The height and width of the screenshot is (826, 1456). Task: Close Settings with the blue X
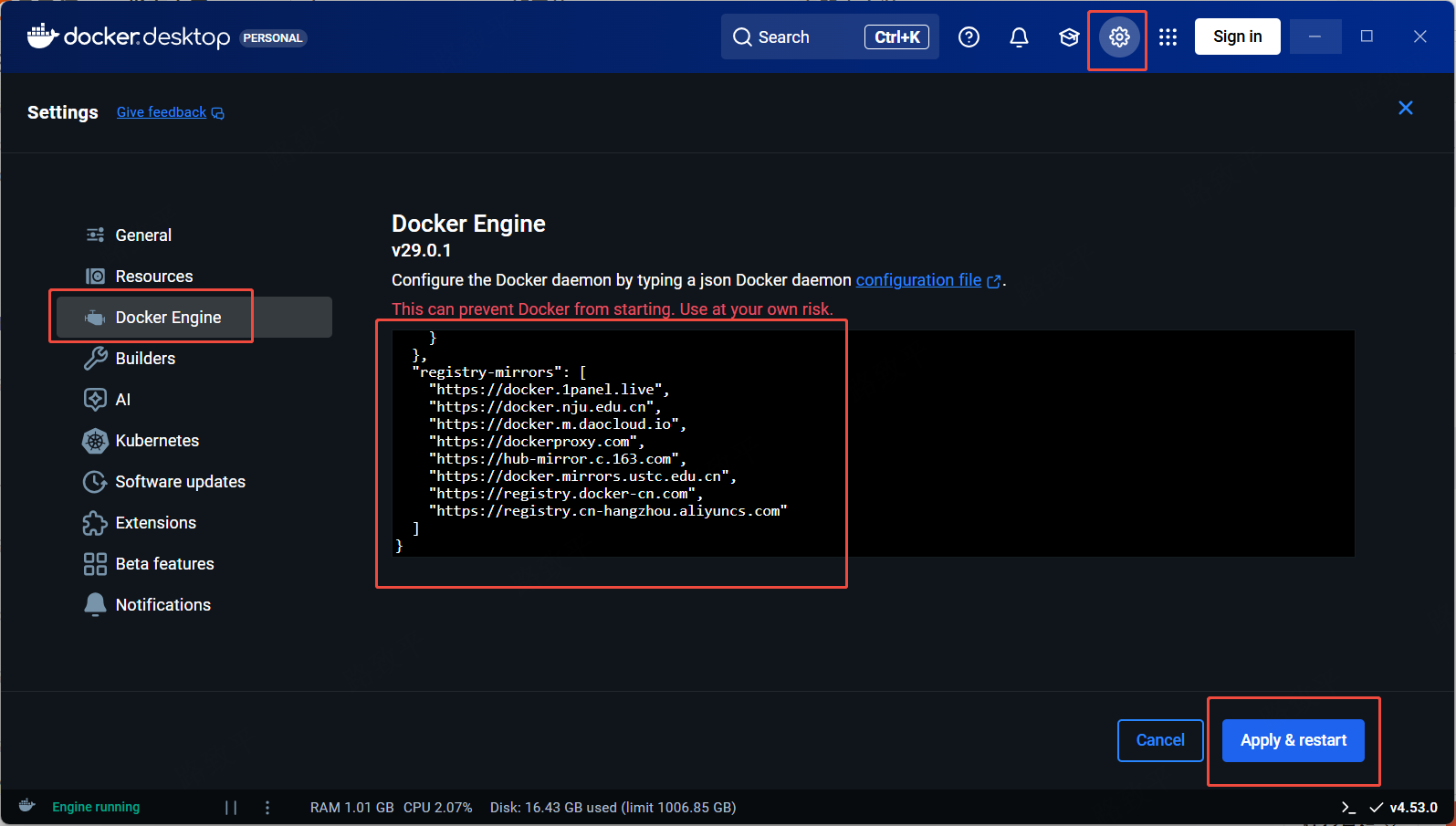click(1406, 108)
